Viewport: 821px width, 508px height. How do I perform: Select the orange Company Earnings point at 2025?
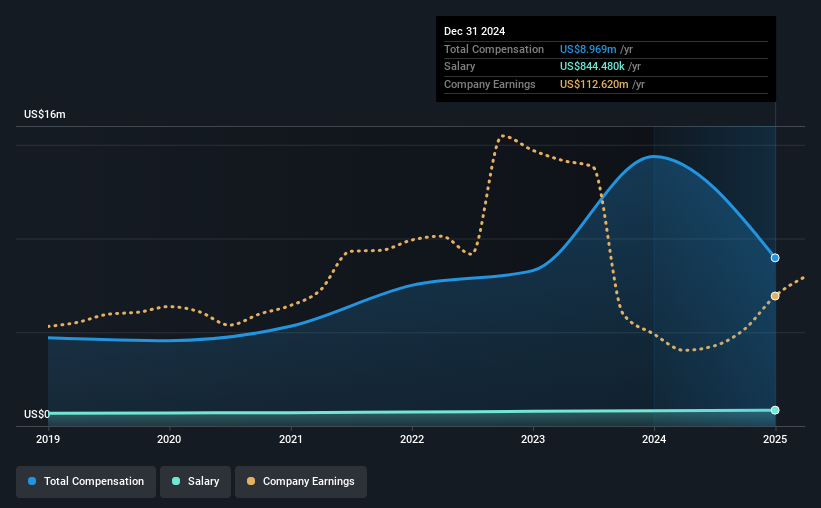pyautogui.click(x=775, y=296)
